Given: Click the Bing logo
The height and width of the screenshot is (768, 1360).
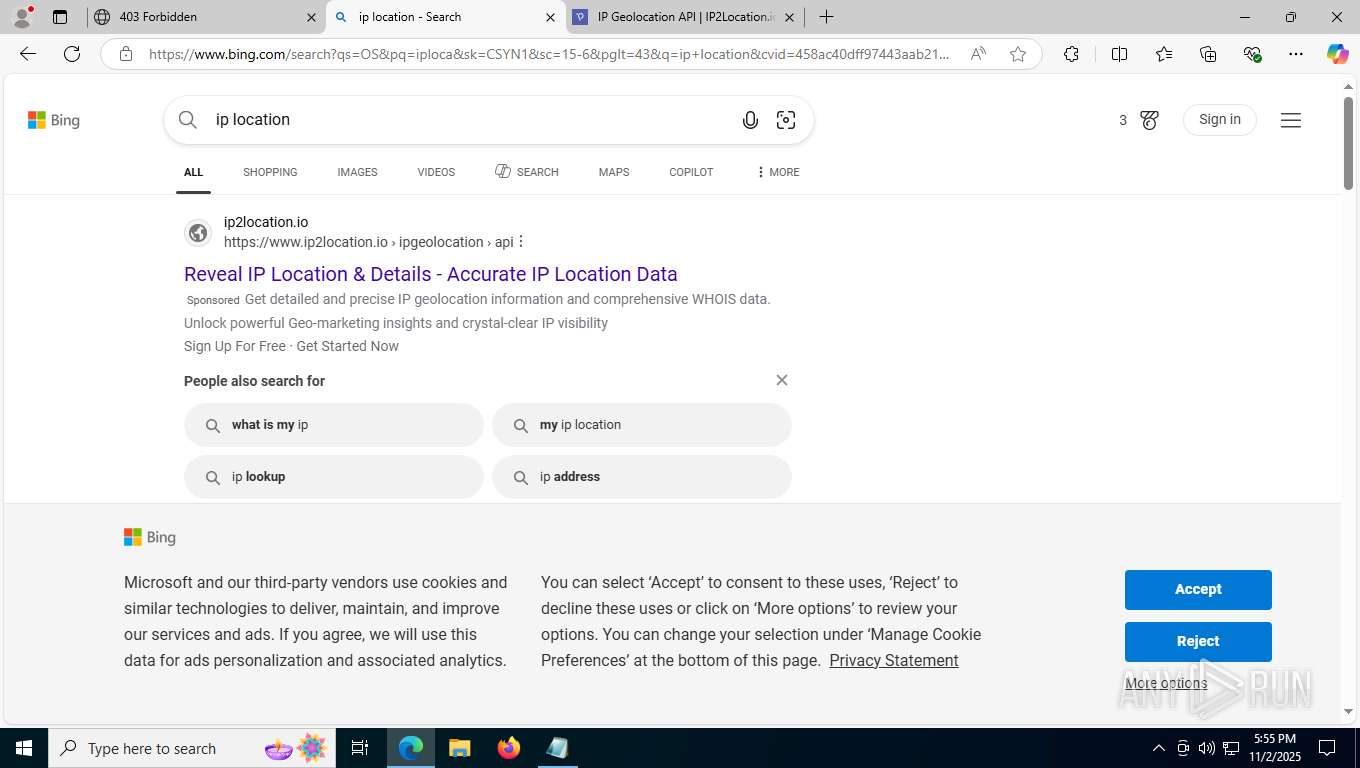Looking at the screenshot, I should [54, 120].
